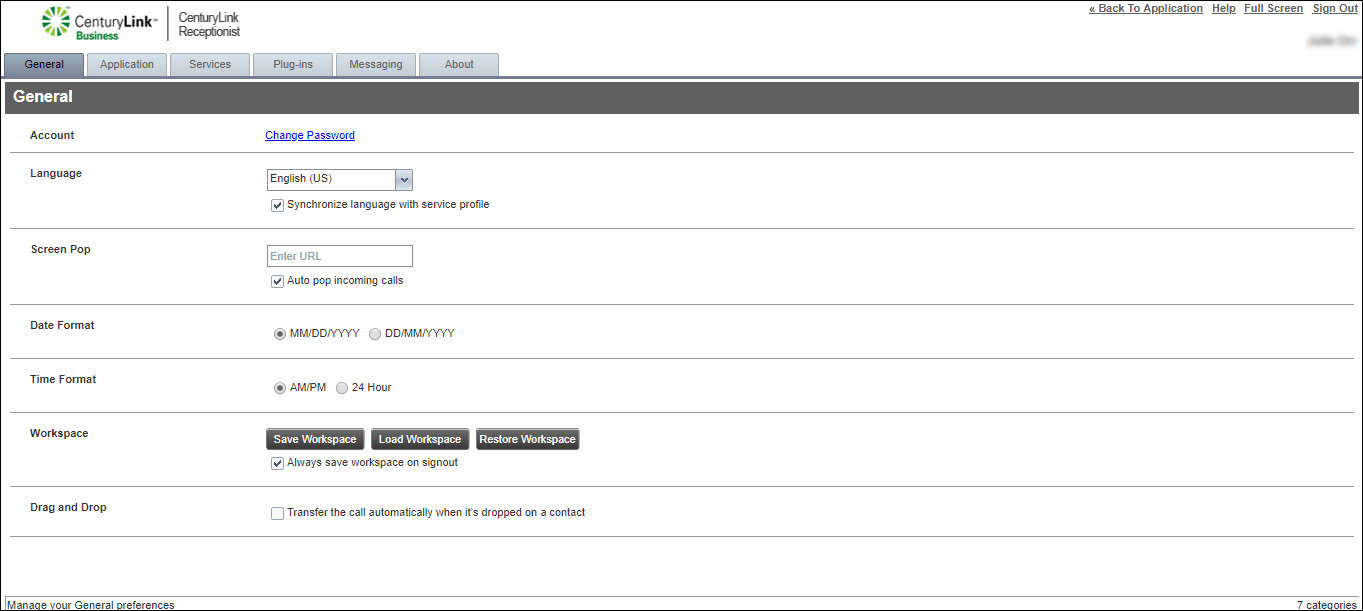
Task: Click the Sign Out link
Action: 1335,9
